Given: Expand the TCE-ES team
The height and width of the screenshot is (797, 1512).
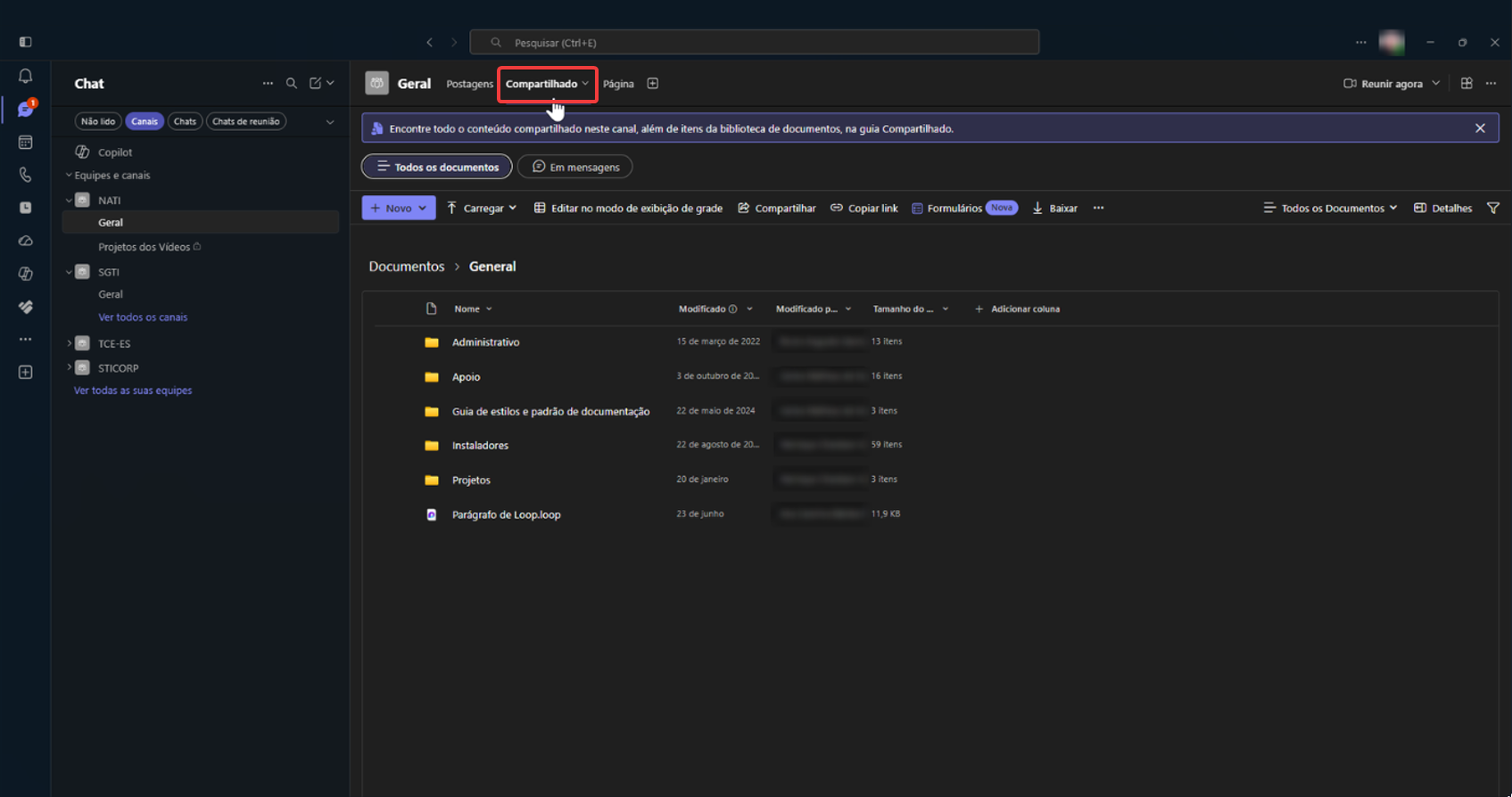Looking at the screenshot, I should [69, 343].
